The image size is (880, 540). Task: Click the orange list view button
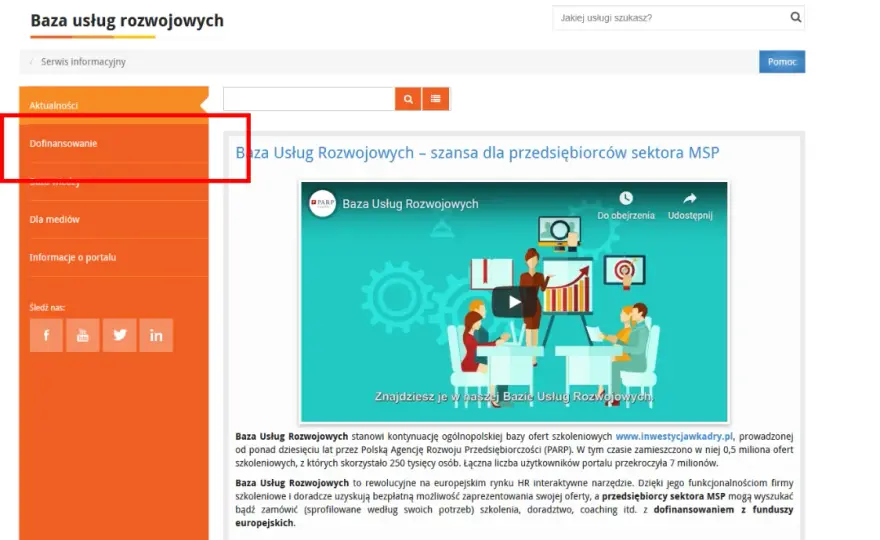click(436, 99)
